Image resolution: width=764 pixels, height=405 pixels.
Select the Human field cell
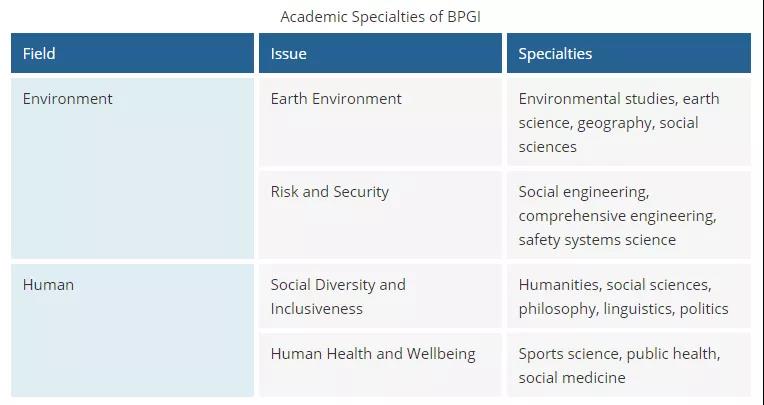48,285
